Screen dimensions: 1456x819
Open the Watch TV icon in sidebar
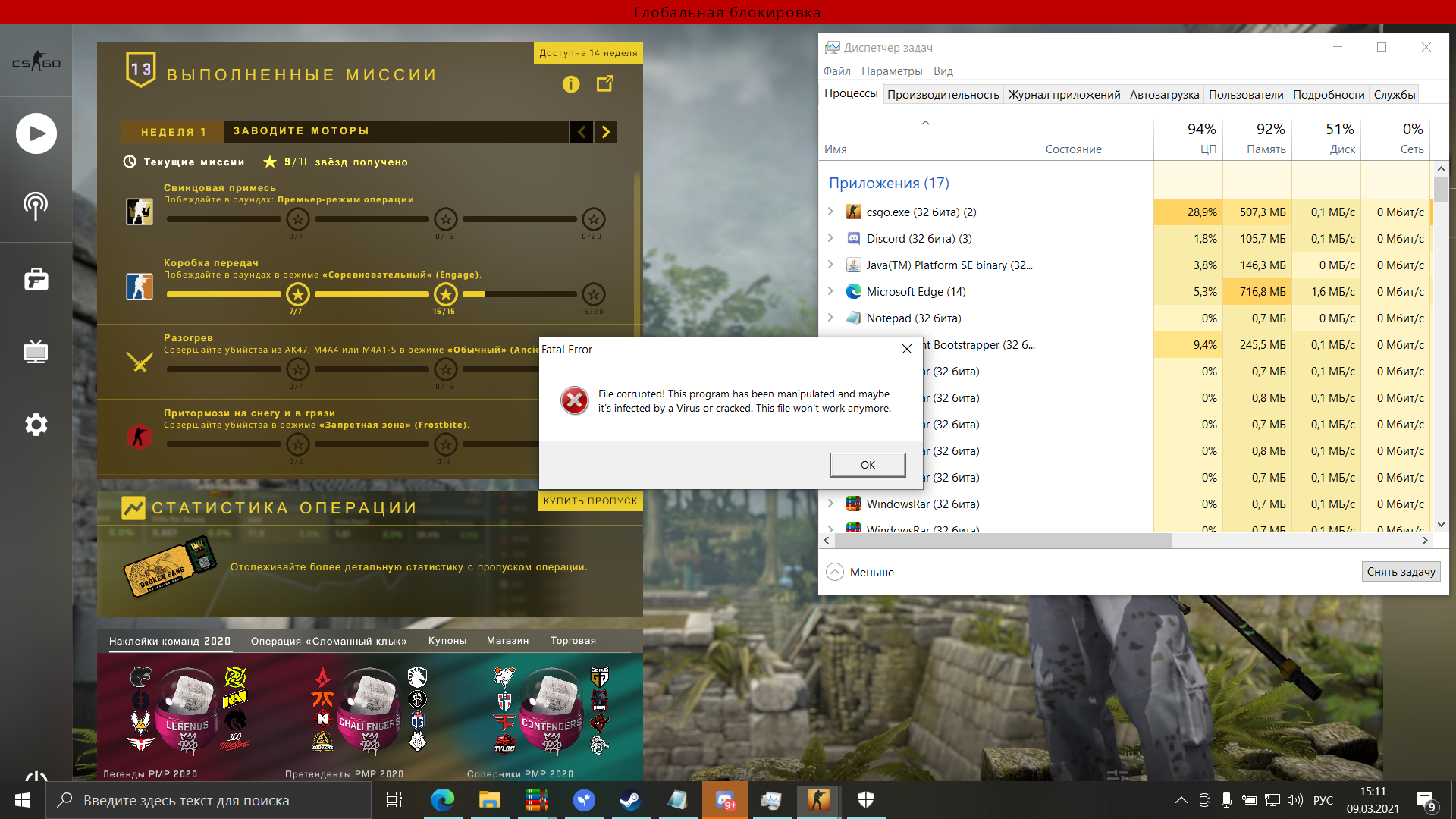(36, 351)
